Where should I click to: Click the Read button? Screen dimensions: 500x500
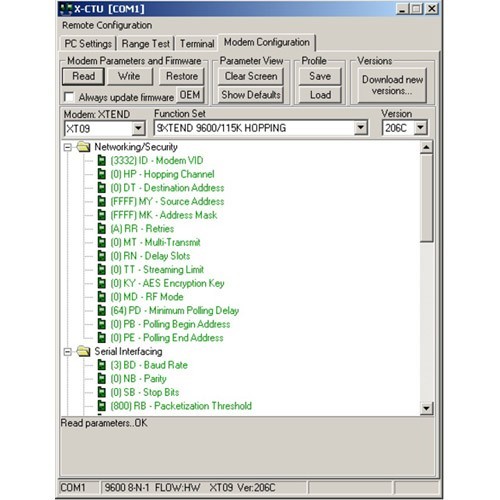83,76
